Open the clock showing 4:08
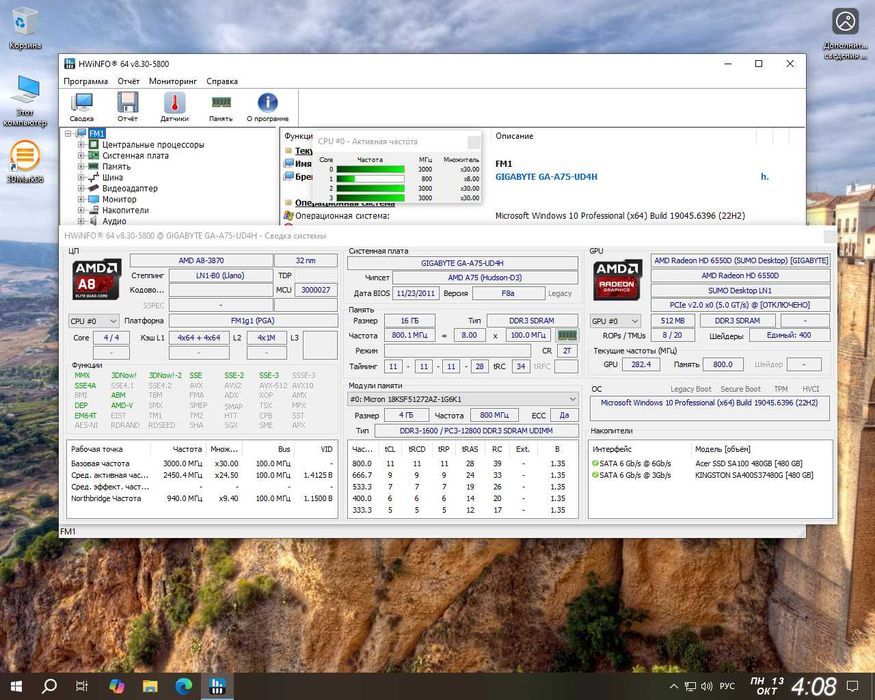 [x=814, y=687]
